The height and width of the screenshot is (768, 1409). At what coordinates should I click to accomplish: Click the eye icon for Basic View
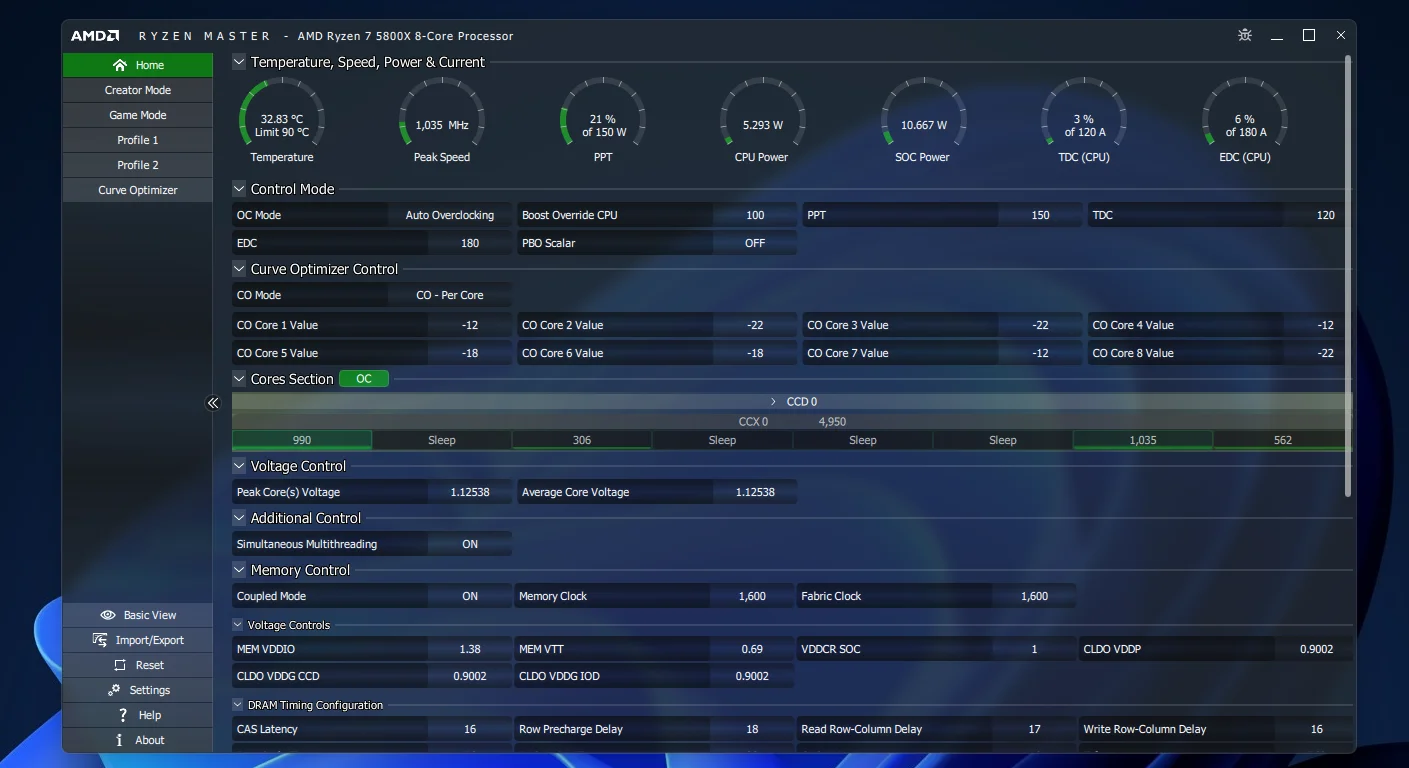point(108,615)
